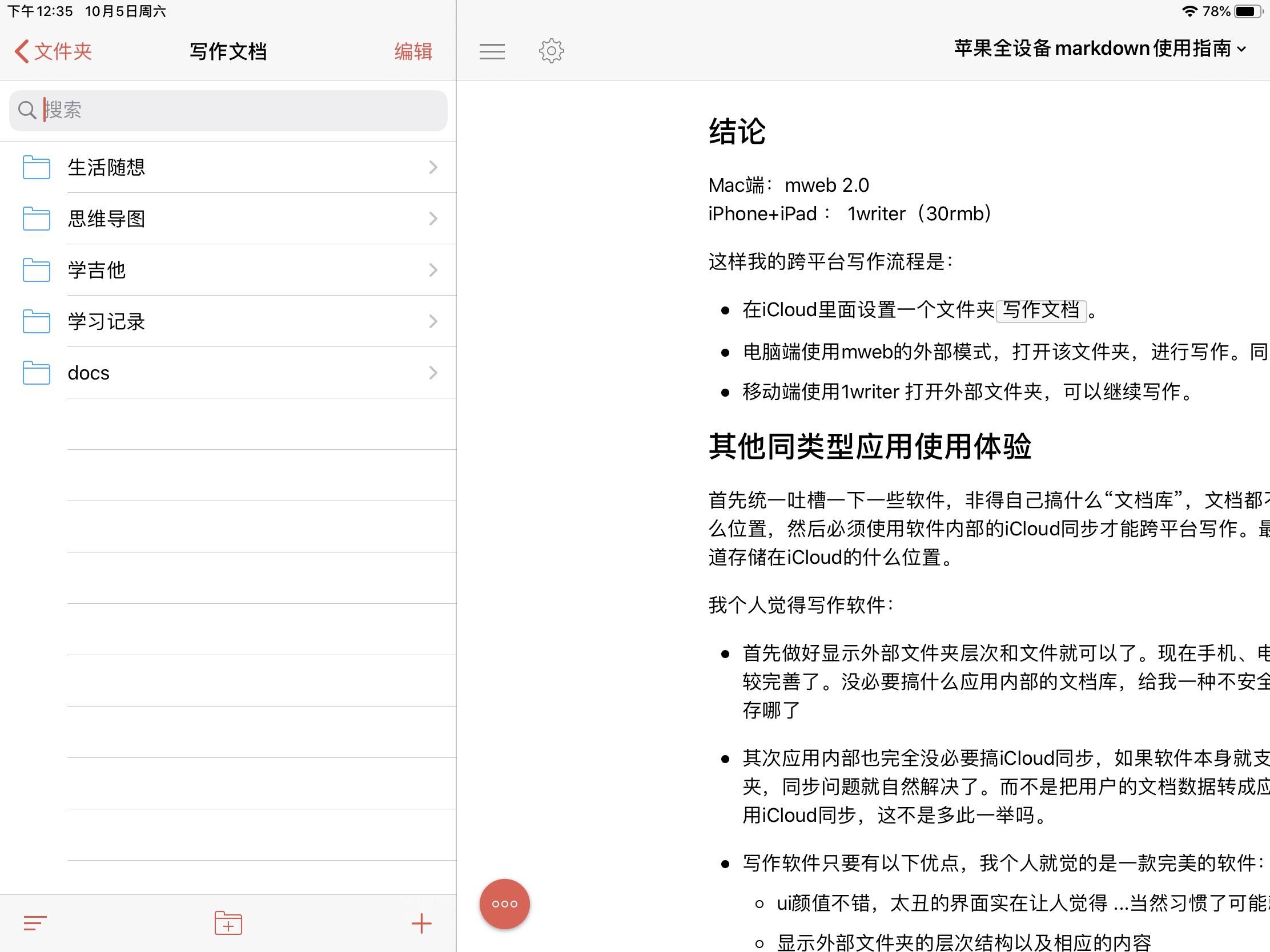Open the 学习记录 folder
The height and width of the screenshot is (952, 1270).
228,321
